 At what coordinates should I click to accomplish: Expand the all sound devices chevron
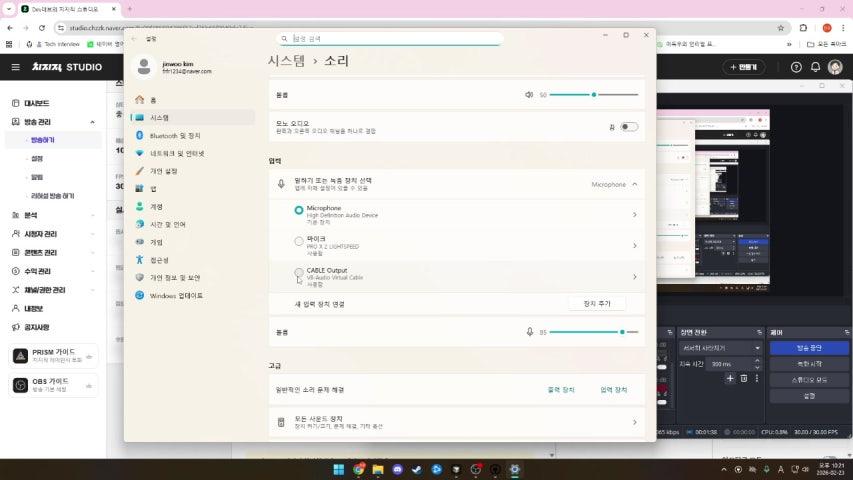pos(634,422)
